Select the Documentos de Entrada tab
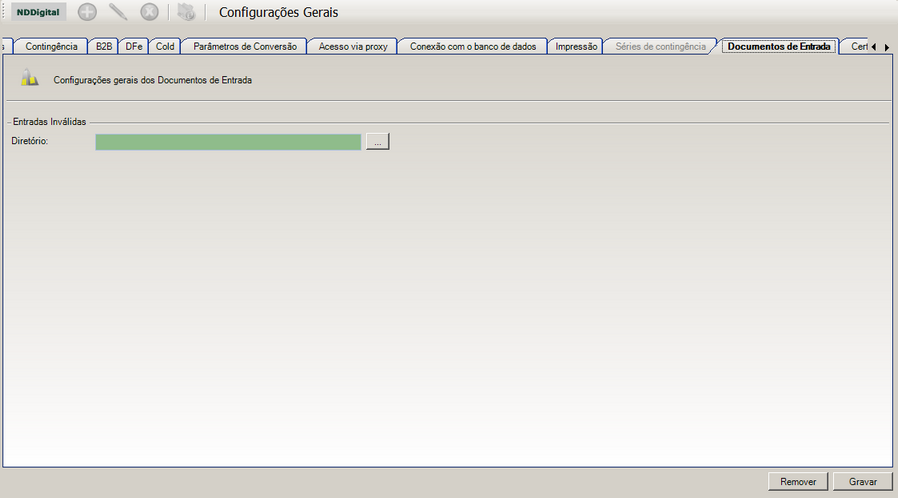 pyautogui.click(x=779, y=46)
